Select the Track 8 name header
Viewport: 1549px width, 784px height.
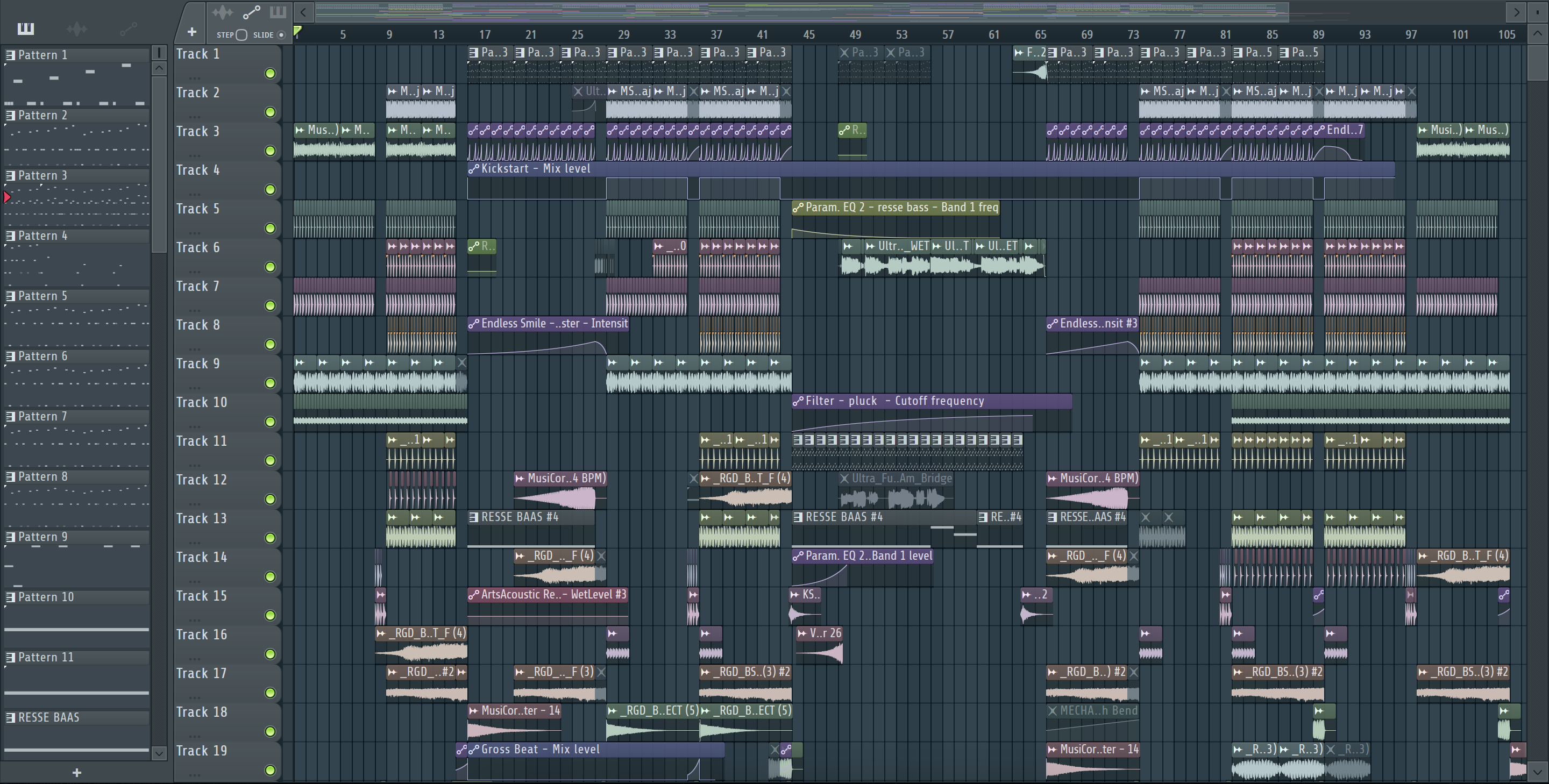coord(198,325)
